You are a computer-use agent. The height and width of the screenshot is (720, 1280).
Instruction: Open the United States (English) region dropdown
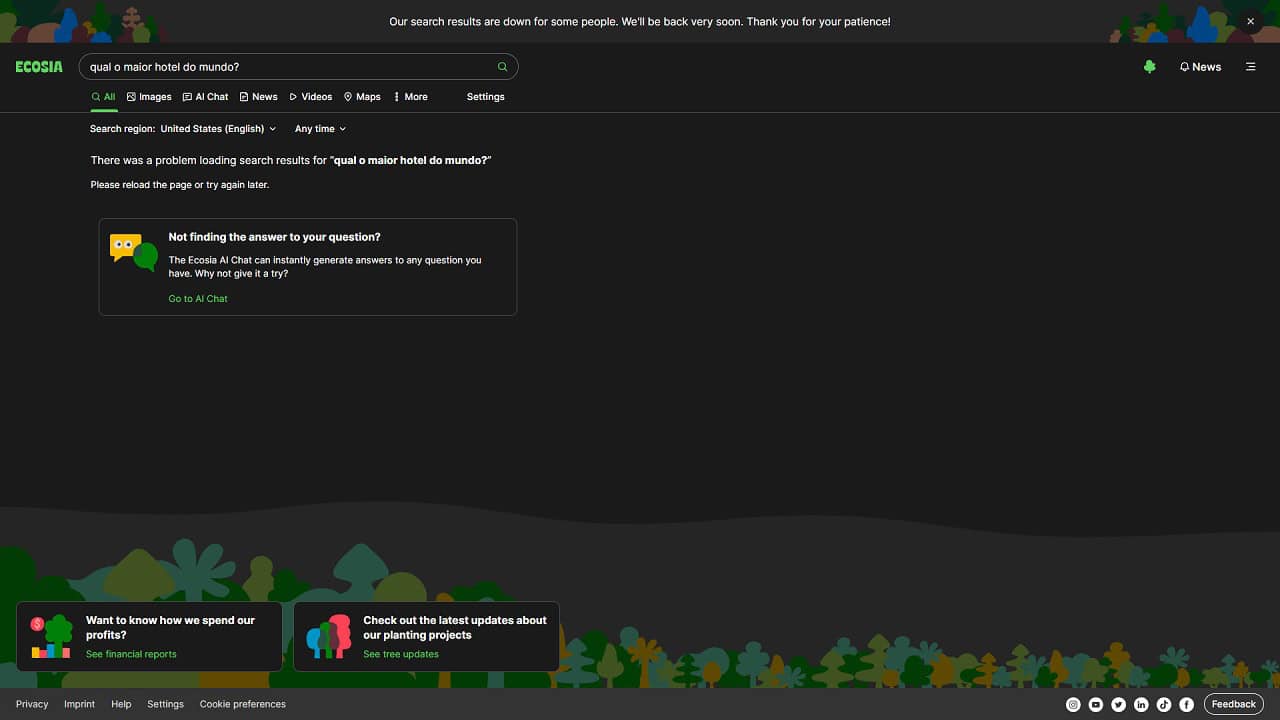coord(218,129)
